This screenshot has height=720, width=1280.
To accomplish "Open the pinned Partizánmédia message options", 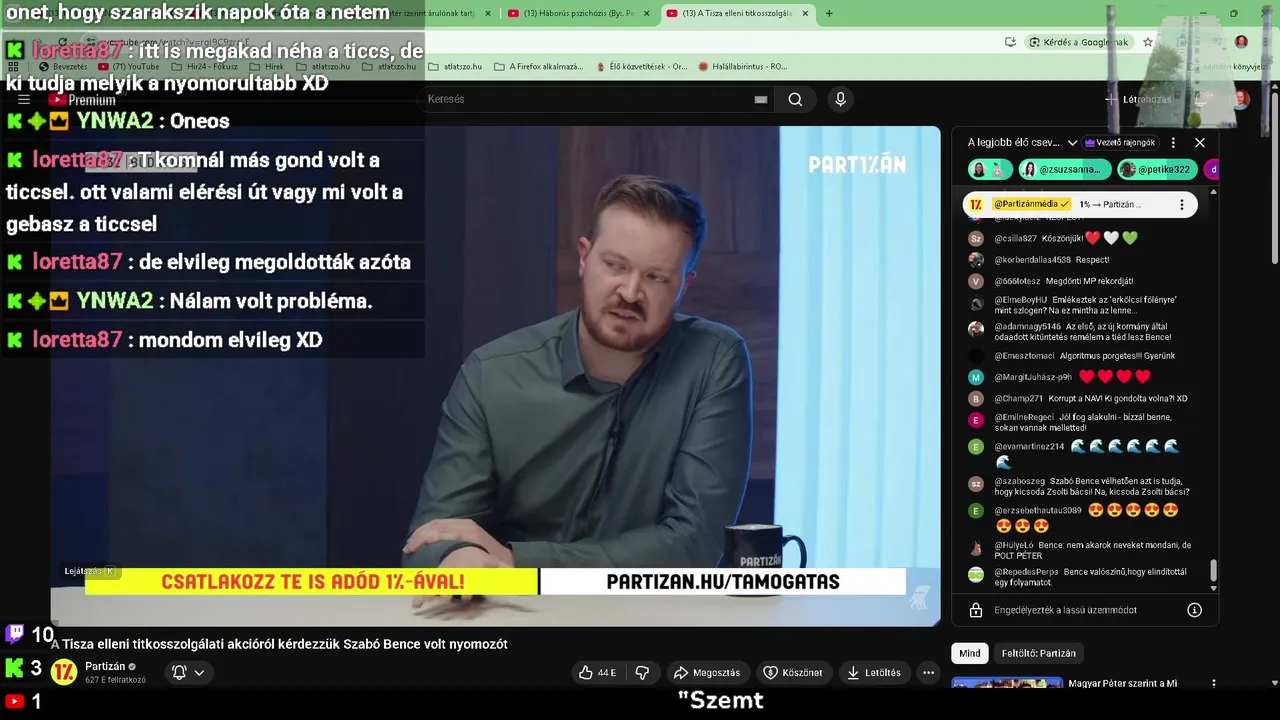I will [1182, 204].
